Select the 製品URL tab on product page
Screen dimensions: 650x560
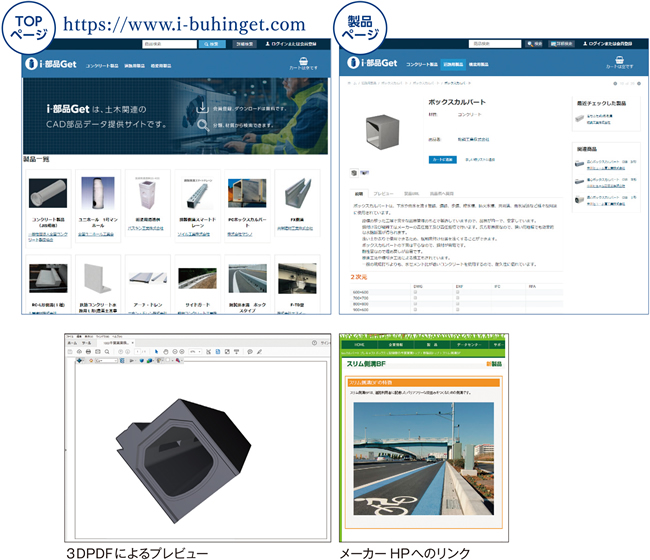[x=411, y=194]
